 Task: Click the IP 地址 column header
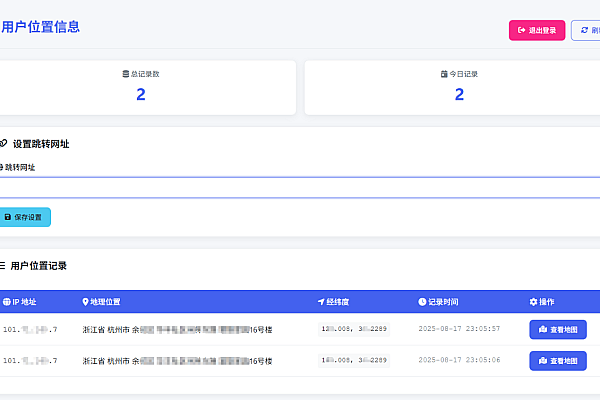click(24, 302)
